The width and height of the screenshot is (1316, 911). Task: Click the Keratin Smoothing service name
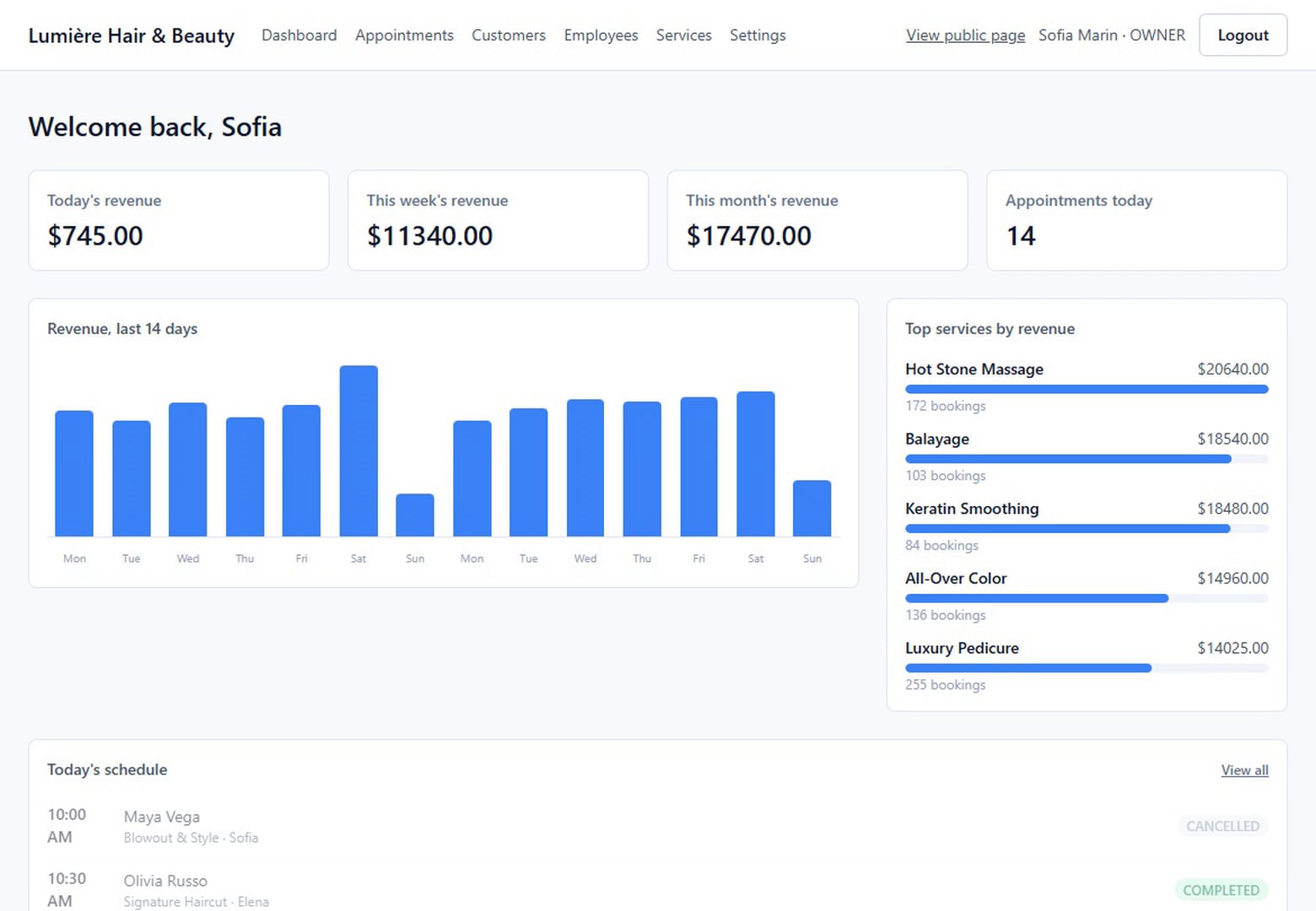point(972,509)
